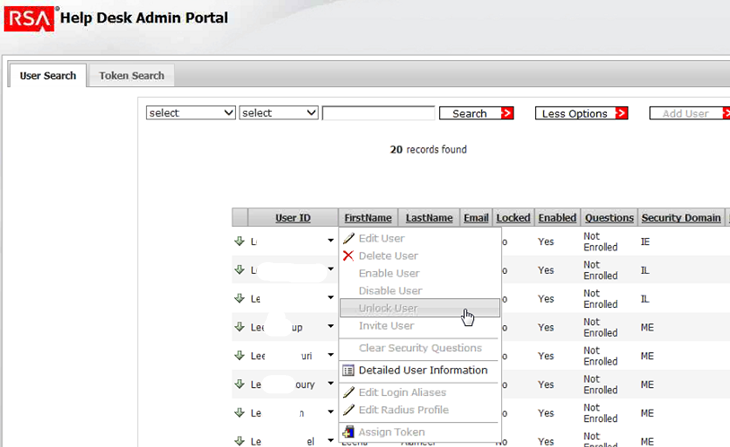Click the Add User button
Viewport: 730px width, 447px height.
[689, 113]
